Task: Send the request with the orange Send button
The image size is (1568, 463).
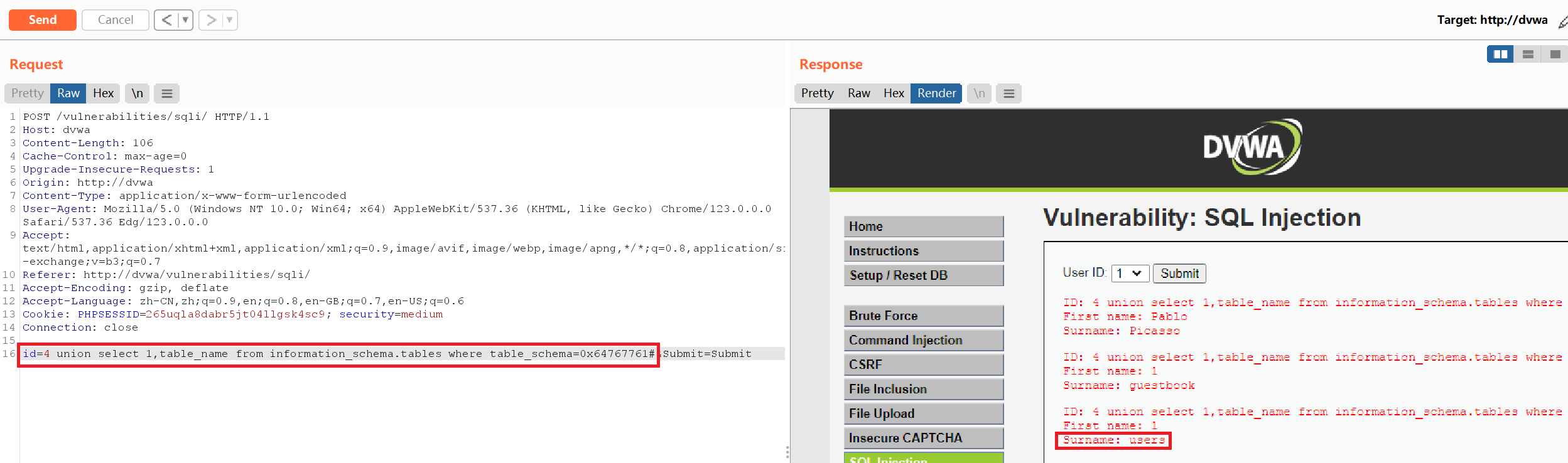Action: pos(43,20)
